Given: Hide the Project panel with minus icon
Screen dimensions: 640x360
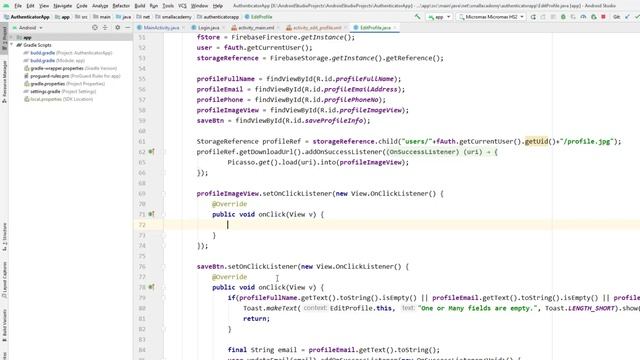Looking at the screenshot, I should pyautogui.click(x=127, y=27).
